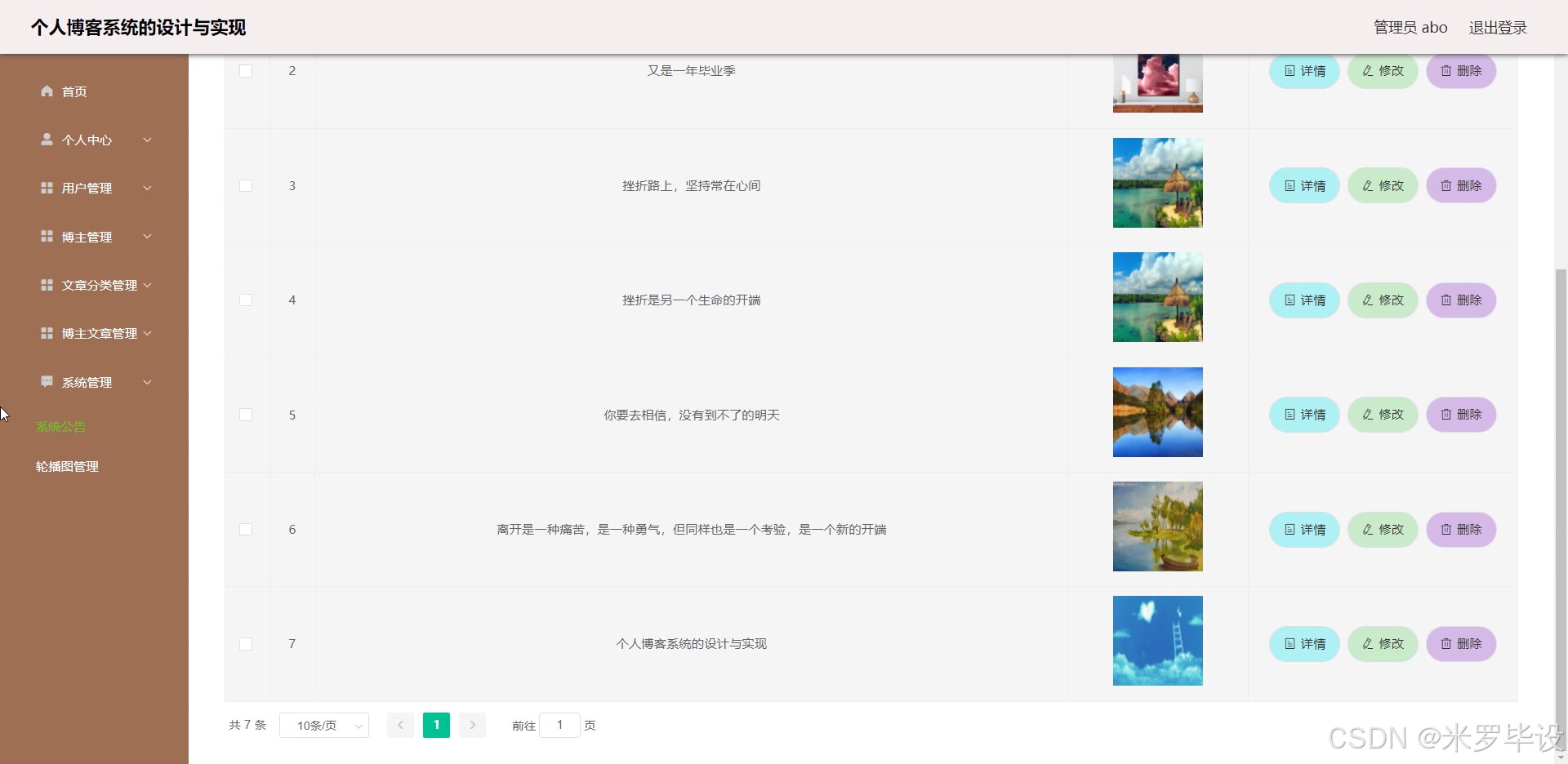Viewport: 1568px width, 764px height.
Task: Click 详情 for 你要去相信 row
Action: tap(1304, 415)
